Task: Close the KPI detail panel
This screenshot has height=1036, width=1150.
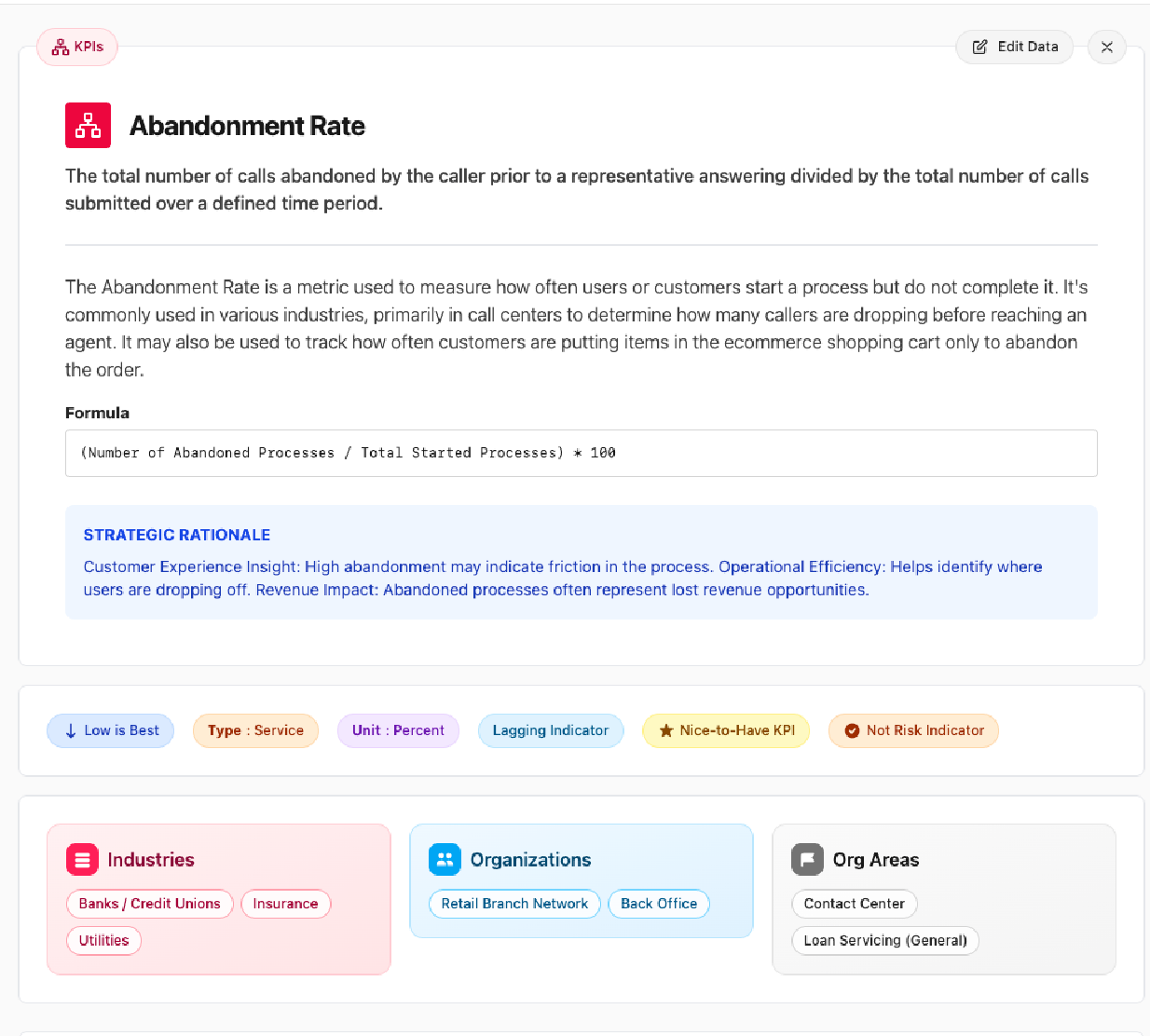Action: 1106,48
